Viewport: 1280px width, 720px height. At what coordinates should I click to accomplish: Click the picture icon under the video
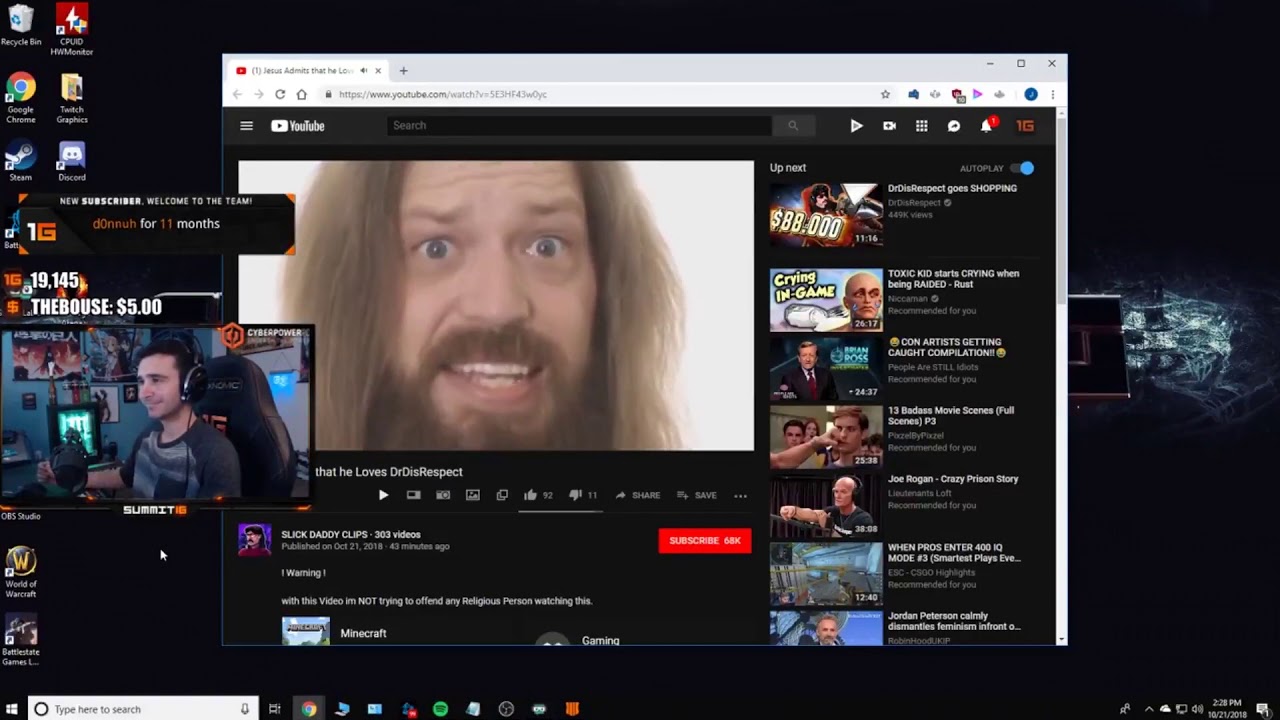tap(473, 495)
